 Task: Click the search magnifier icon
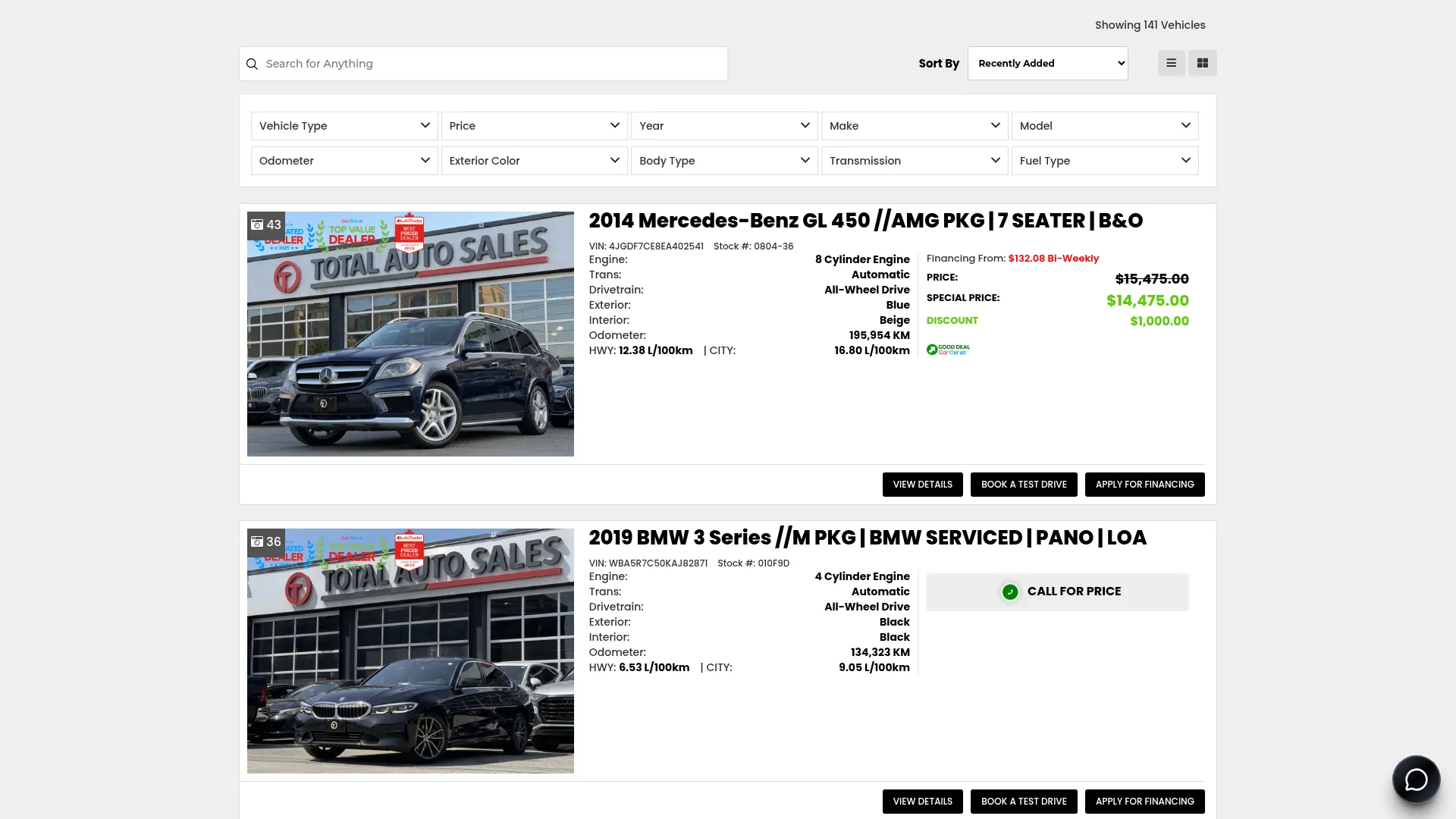[253, 64]
